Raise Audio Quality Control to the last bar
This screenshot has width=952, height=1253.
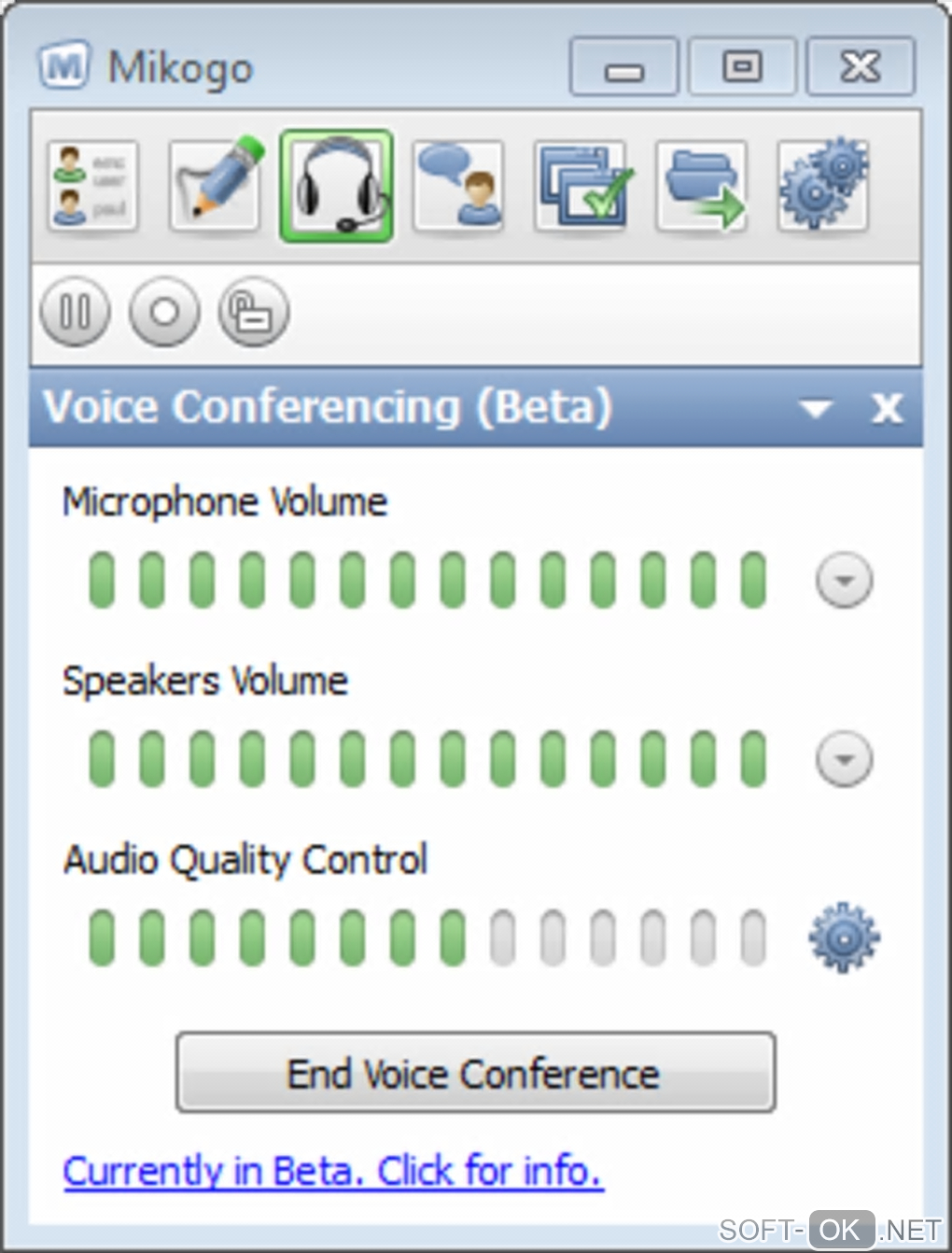752,937
